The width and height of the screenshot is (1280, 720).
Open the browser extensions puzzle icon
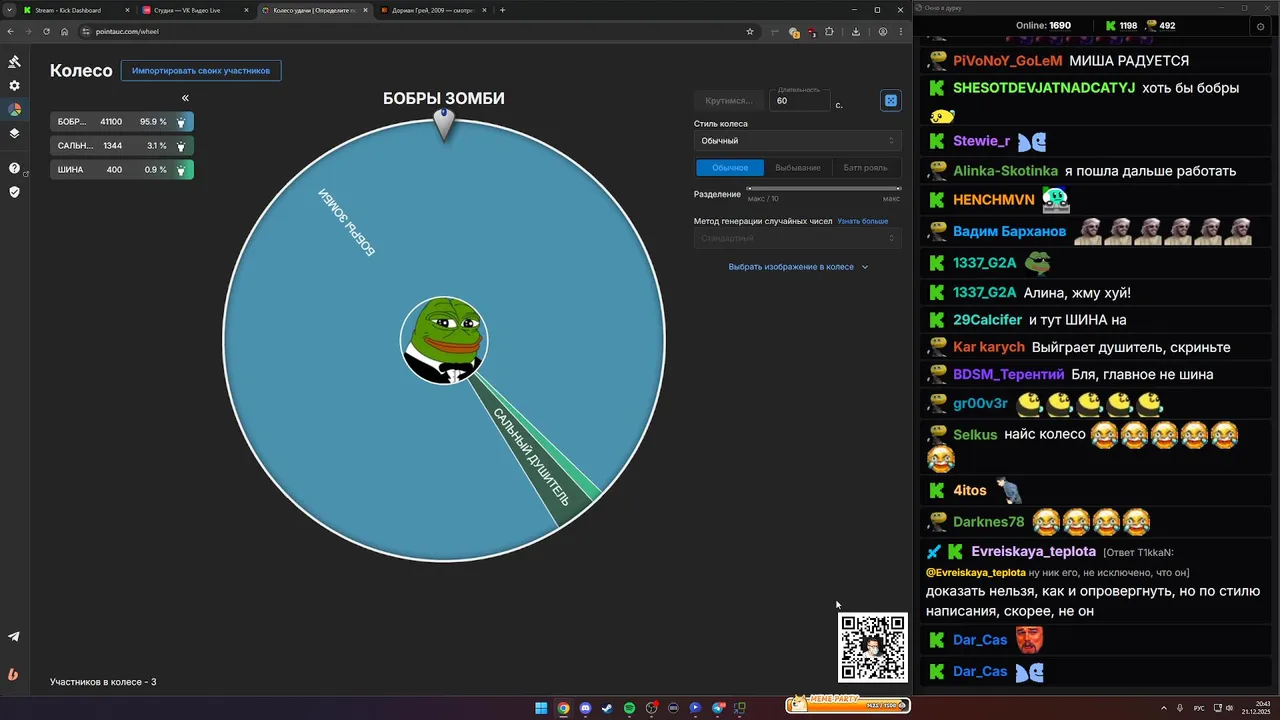pyautogui.click(x=829, y=31)
